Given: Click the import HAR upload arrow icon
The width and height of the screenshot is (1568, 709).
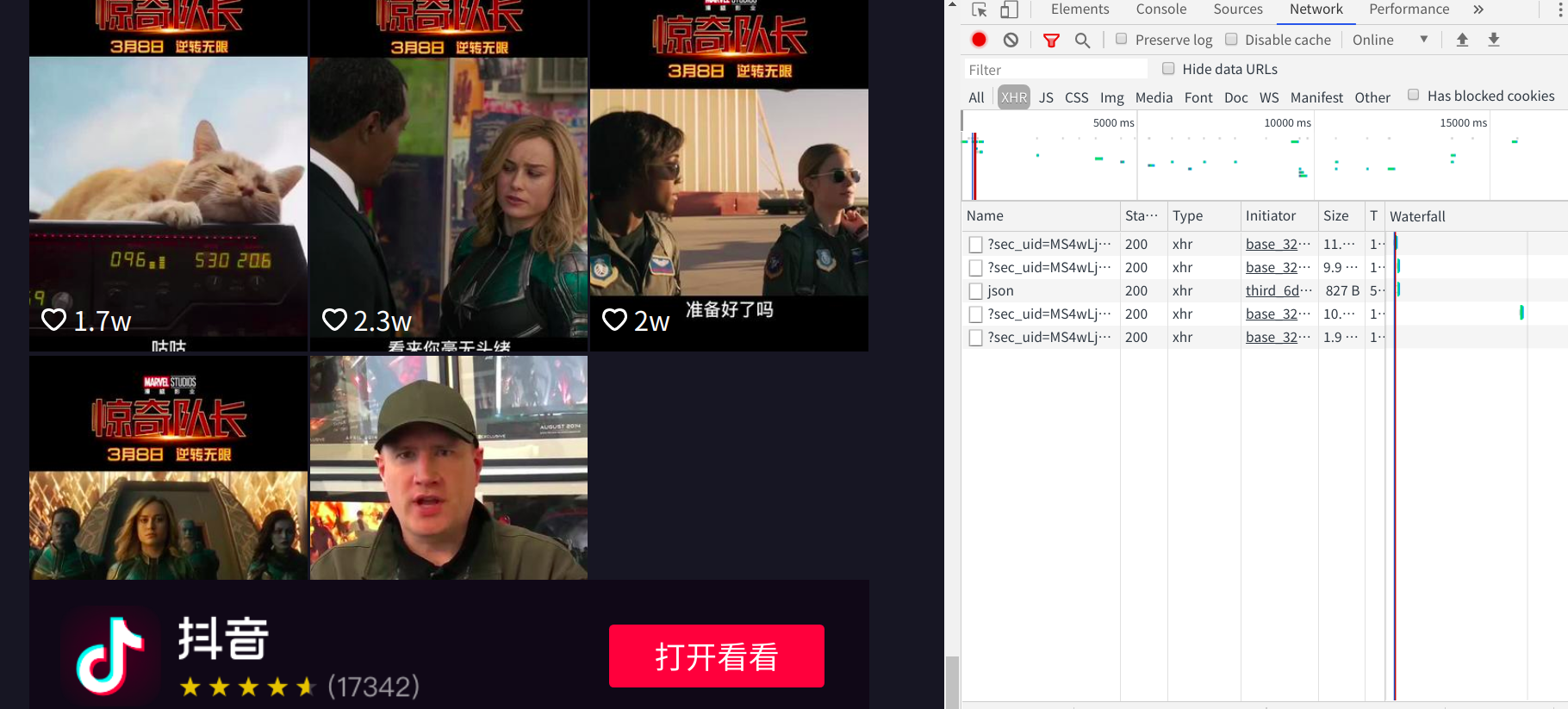Looking at the screenshot, I should pos(1462,40).
